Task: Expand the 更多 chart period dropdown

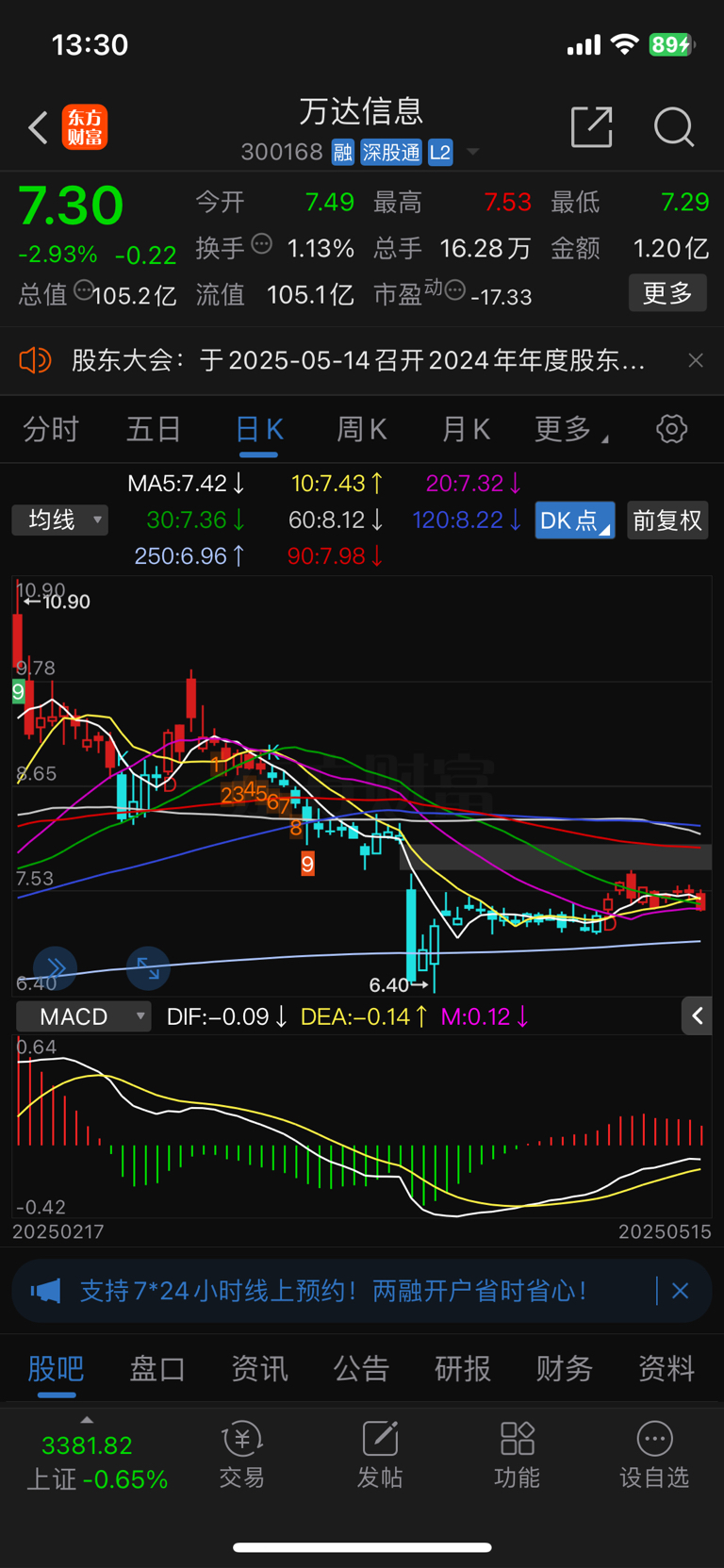Action: 571,430
